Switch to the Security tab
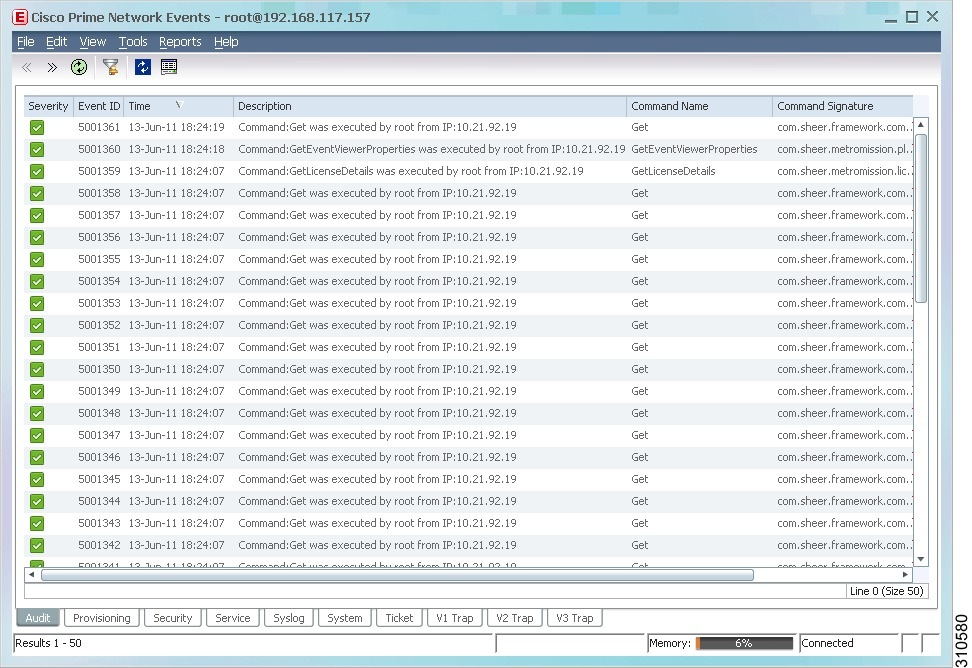Screen dimensions: 972x668 pyautogui.click(x=172, y=618)
